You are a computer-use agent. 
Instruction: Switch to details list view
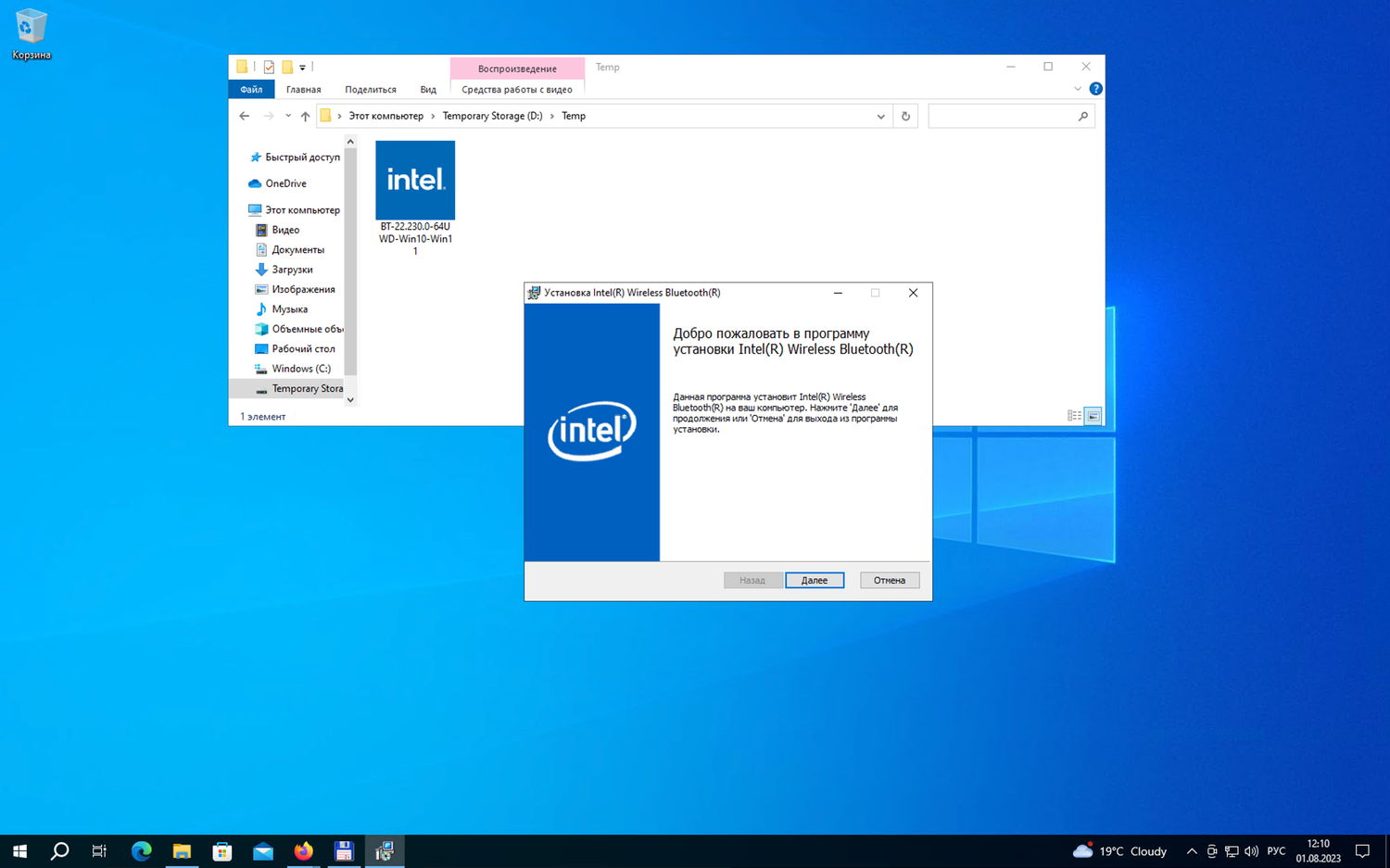coord(1074,416)
